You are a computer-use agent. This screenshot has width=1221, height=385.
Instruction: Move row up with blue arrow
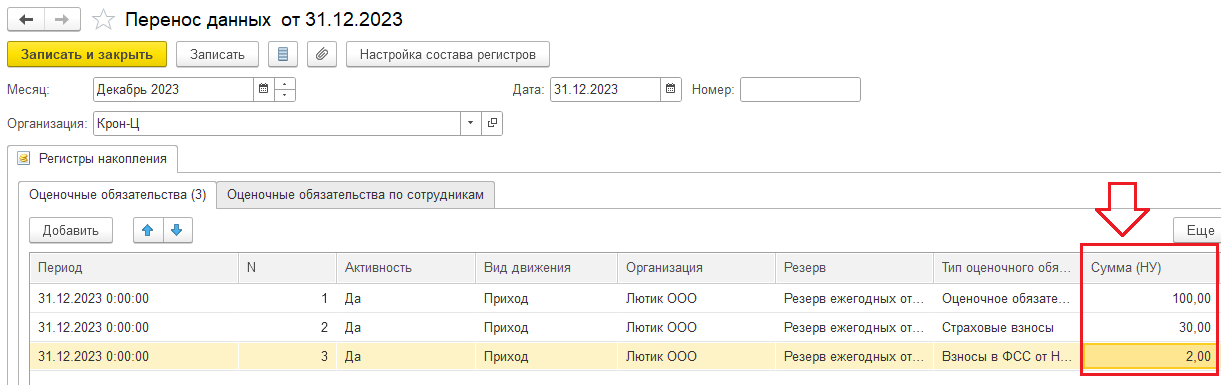click(x=148, y=230)
